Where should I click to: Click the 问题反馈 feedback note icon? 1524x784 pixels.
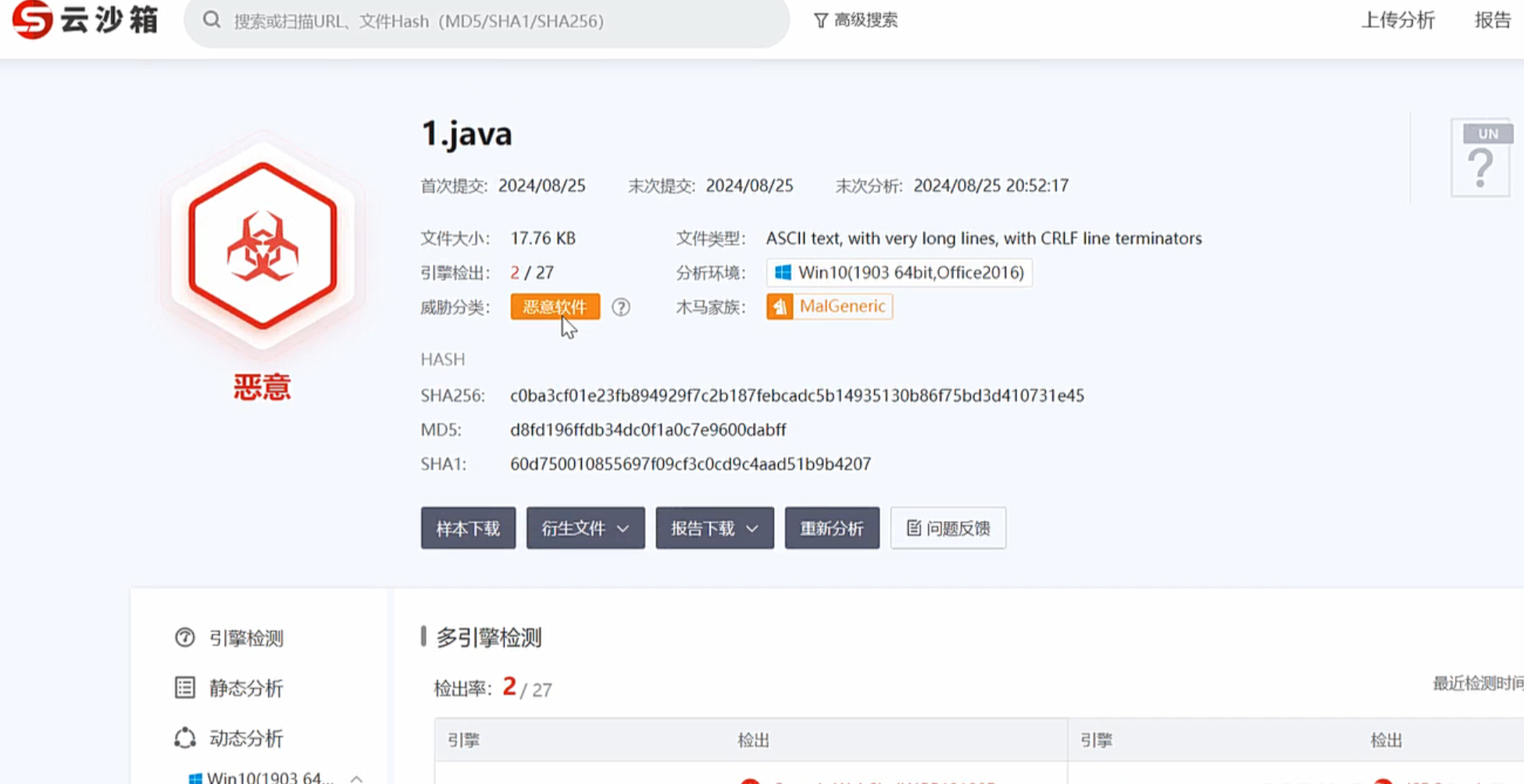(914, 528)
